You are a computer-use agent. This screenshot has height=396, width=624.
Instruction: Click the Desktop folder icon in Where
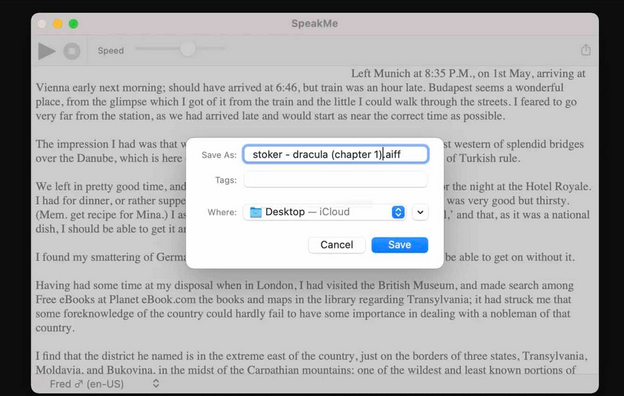(x=255, y=212)
